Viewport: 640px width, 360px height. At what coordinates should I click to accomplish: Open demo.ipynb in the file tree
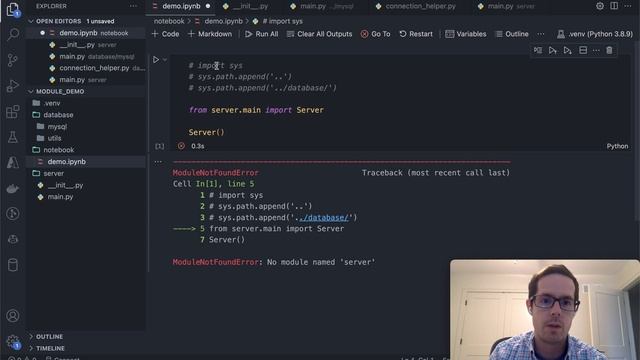click(66, 162)
